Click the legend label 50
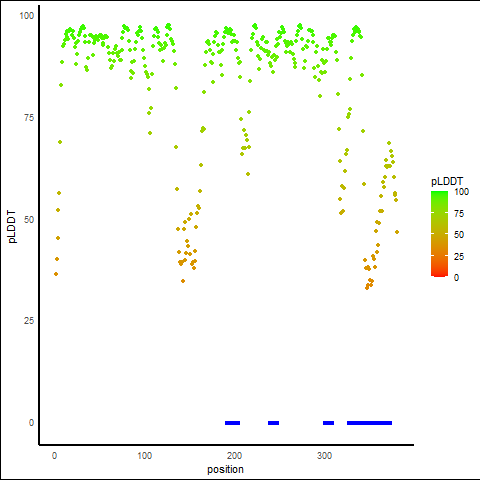Screen dimensions: 480x480 tap(459, 235)
